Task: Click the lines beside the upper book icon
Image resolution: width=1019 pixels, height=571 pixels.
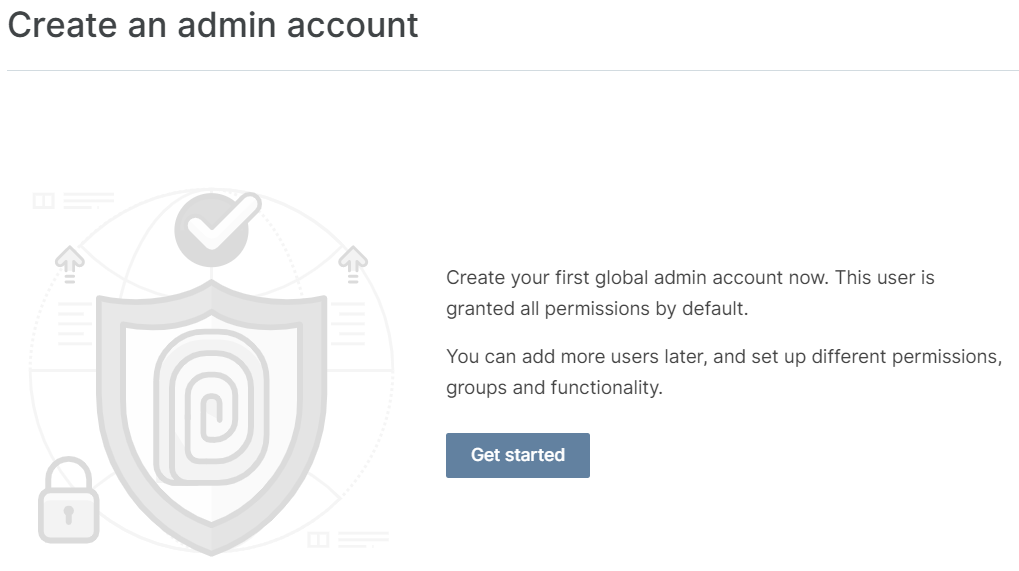Action: 88,201
